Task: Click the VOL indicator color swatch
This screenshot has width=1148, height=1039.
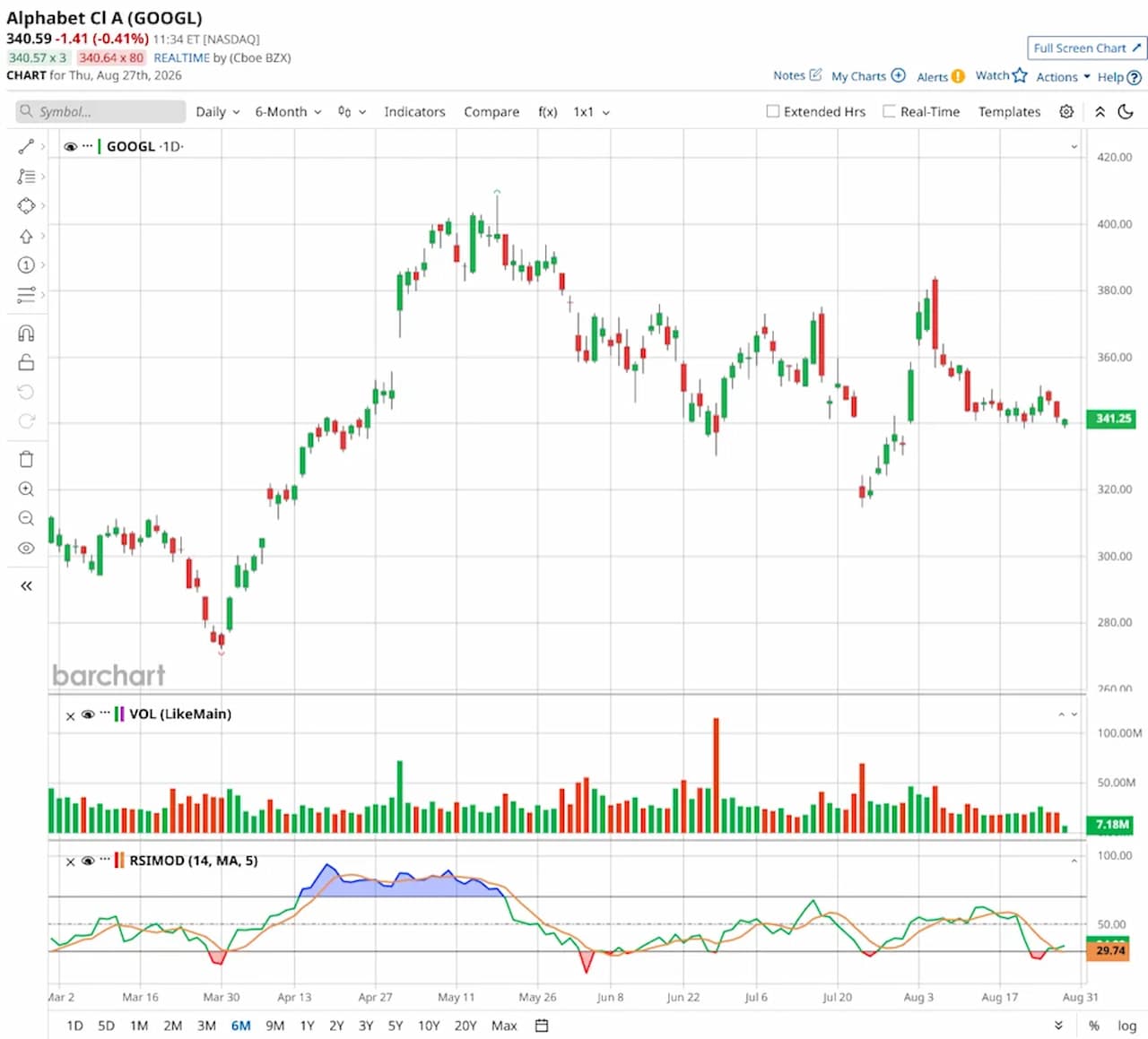Action: pyautogui.click(x=119, y=714)
